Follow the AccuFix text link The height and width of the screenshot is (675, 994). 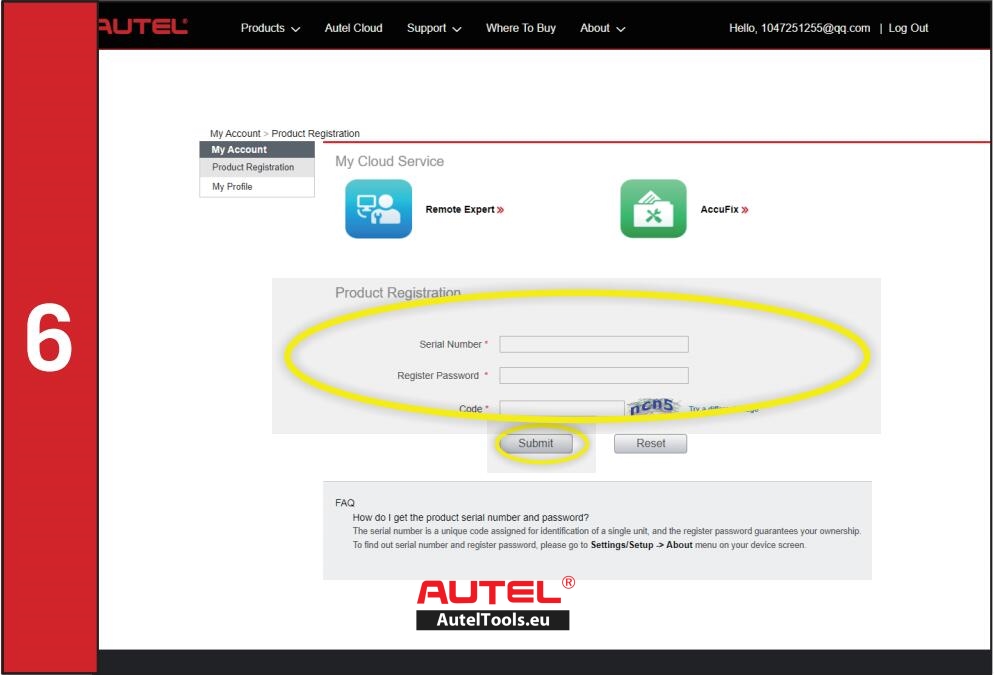click(x=723, y=210)
